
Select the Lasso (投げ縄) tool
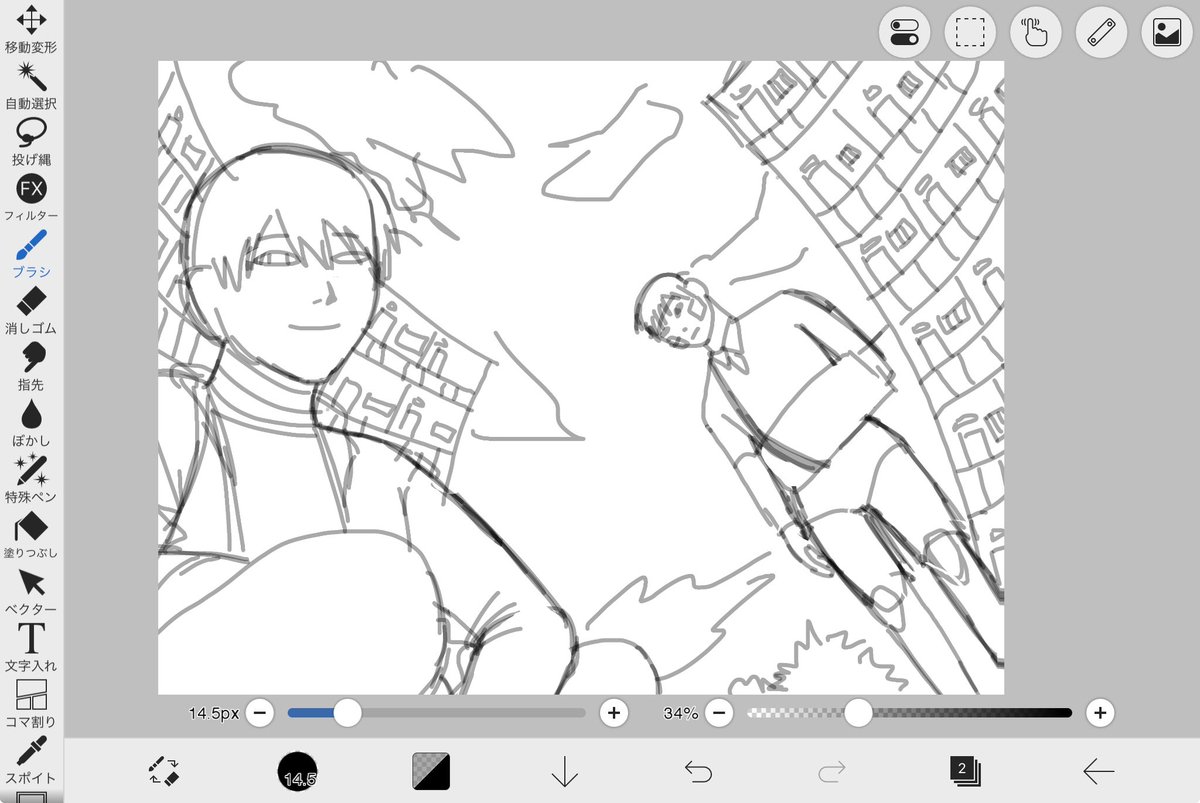(31, 140)
